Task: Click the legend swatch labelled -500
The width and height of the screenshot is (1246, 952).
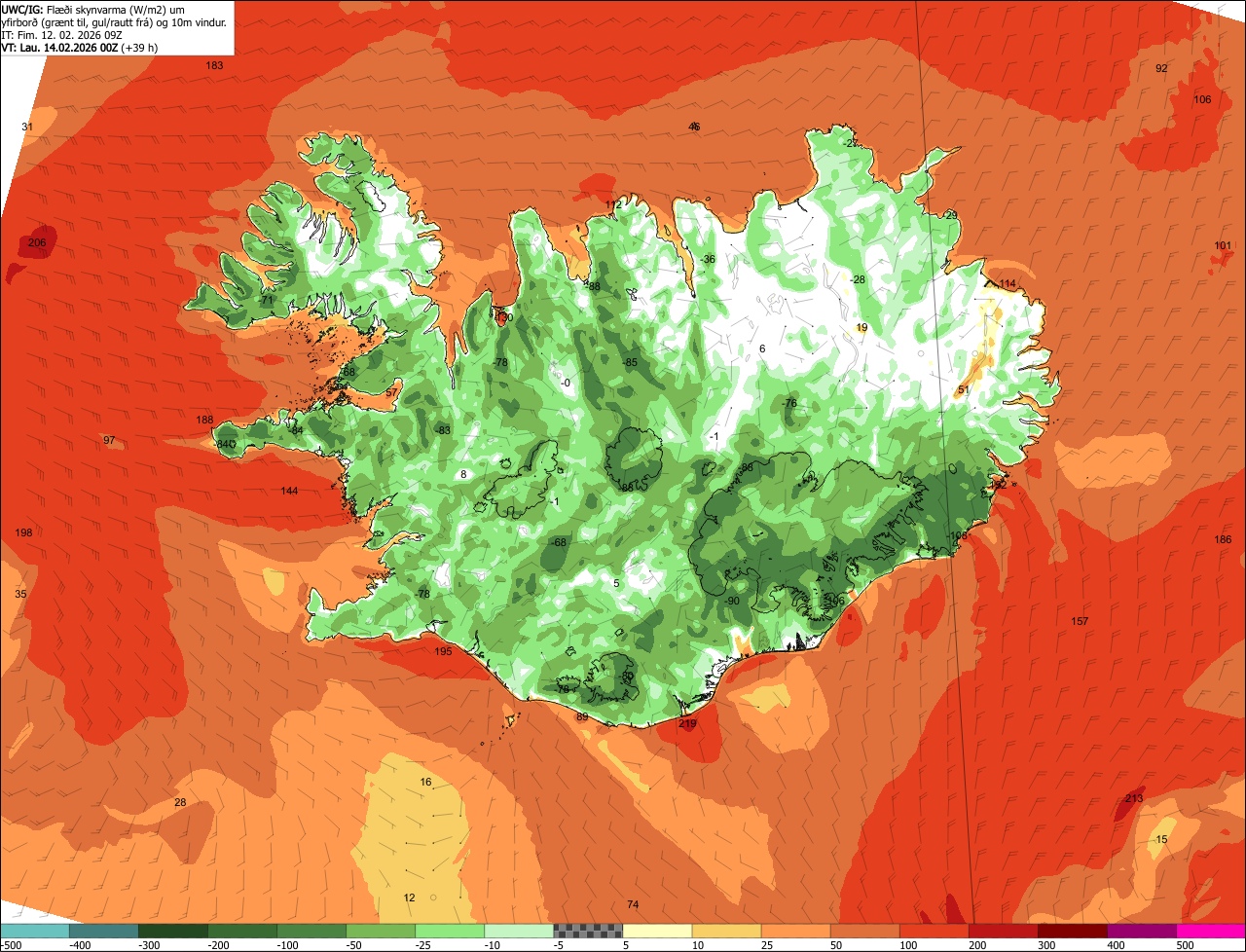Action: point(34,931)
